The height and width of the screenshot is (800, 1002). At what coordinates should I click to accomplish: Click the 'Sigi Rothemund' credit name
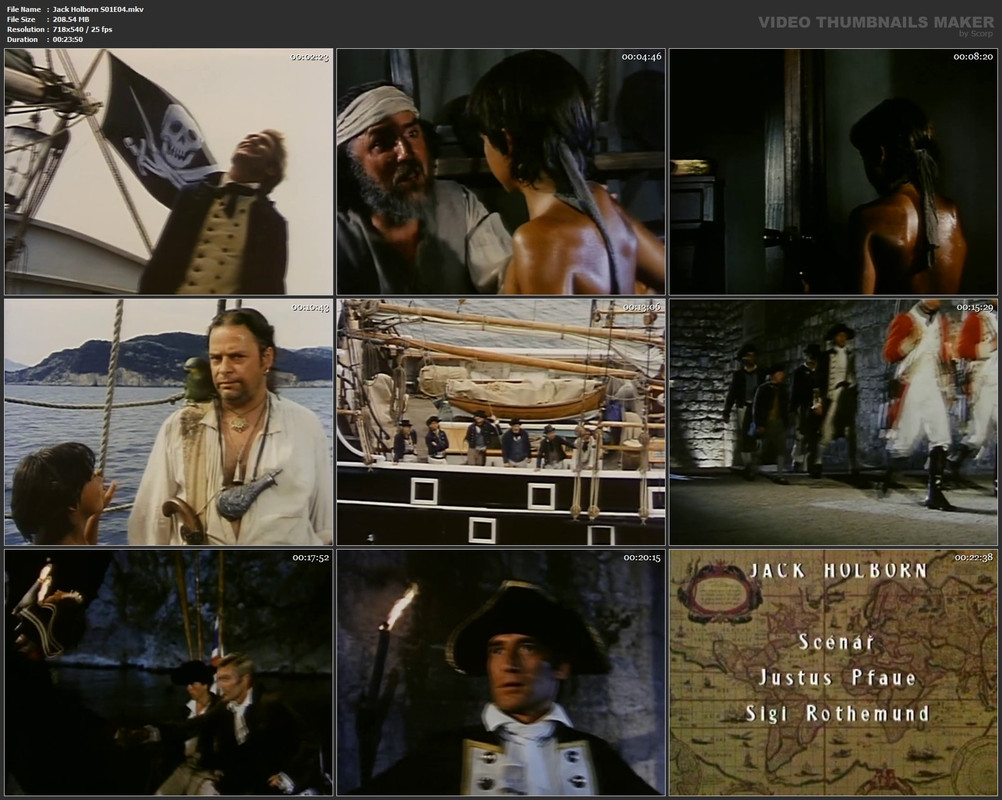pos(837,712)
